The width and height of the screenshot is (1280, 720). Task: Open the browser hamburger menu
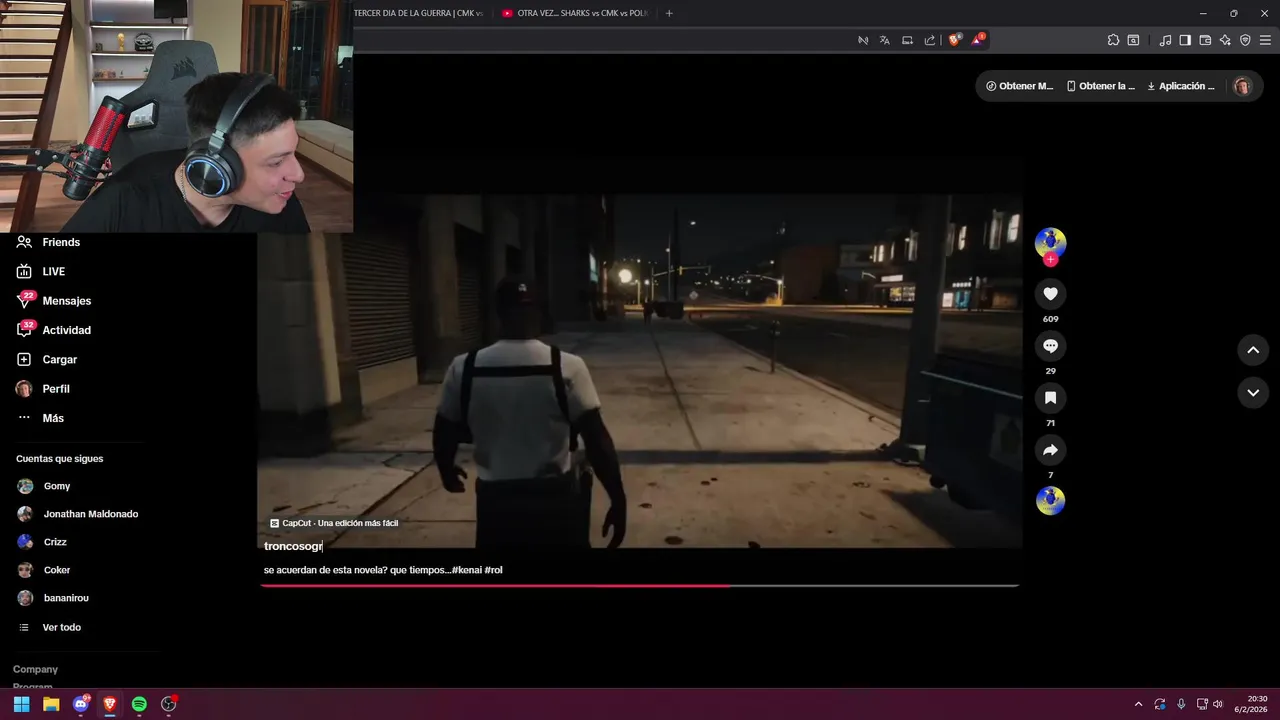point(1266,40)
